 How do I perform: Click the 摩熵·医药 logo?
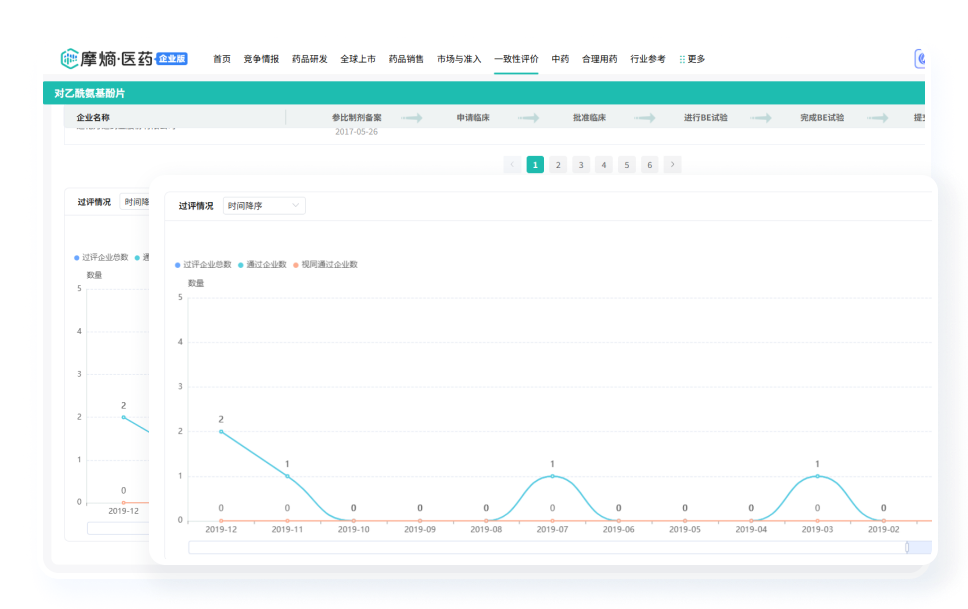(x=106, y=59)
